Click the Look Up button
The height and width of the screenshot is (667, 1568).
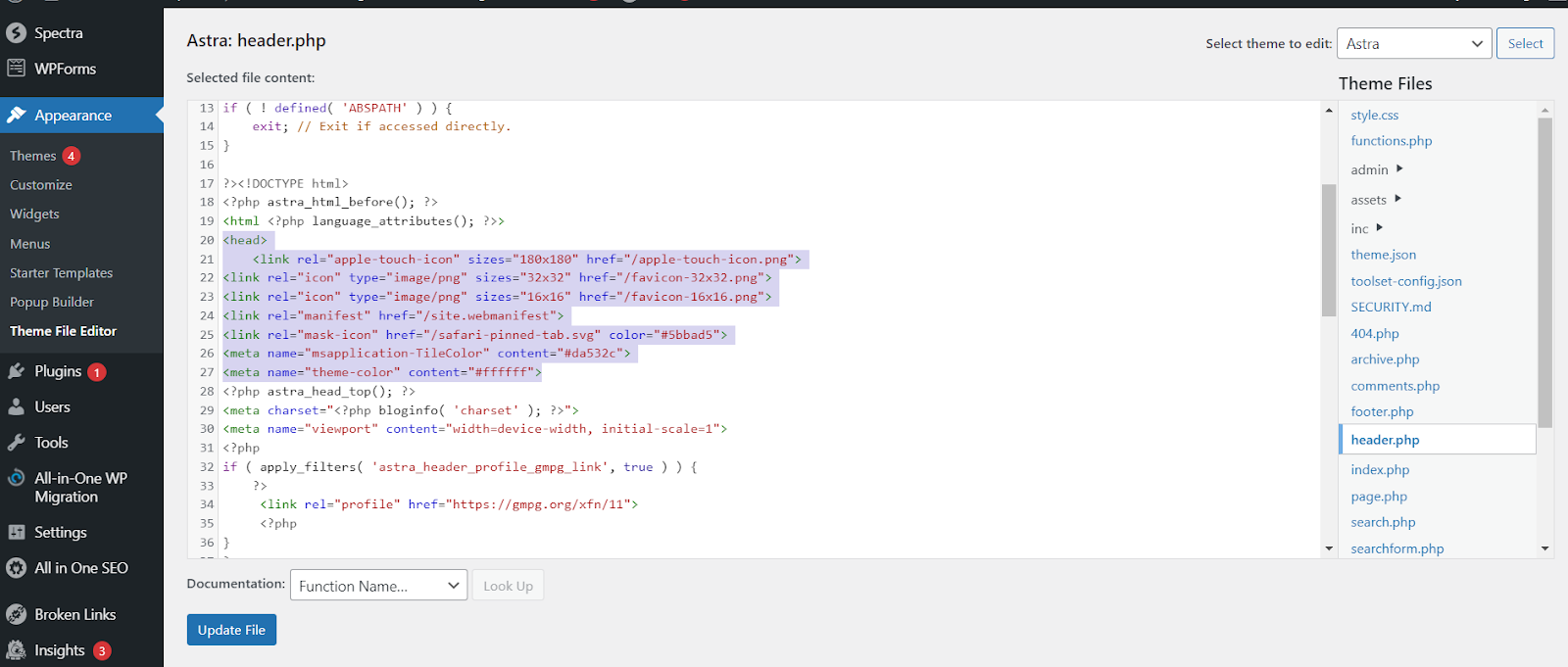[508, 586]
